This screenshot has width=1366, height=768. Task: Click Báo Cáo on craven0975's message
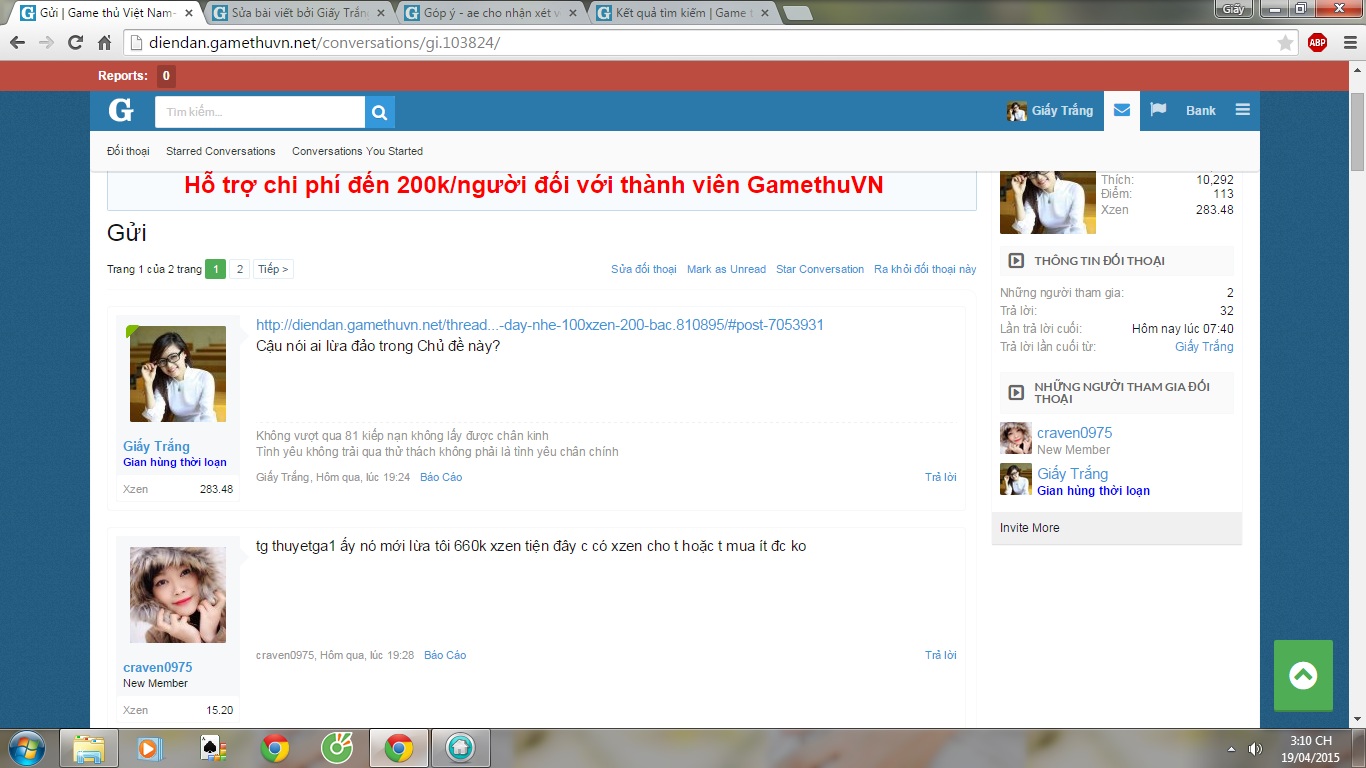click(x=445, y=655)
